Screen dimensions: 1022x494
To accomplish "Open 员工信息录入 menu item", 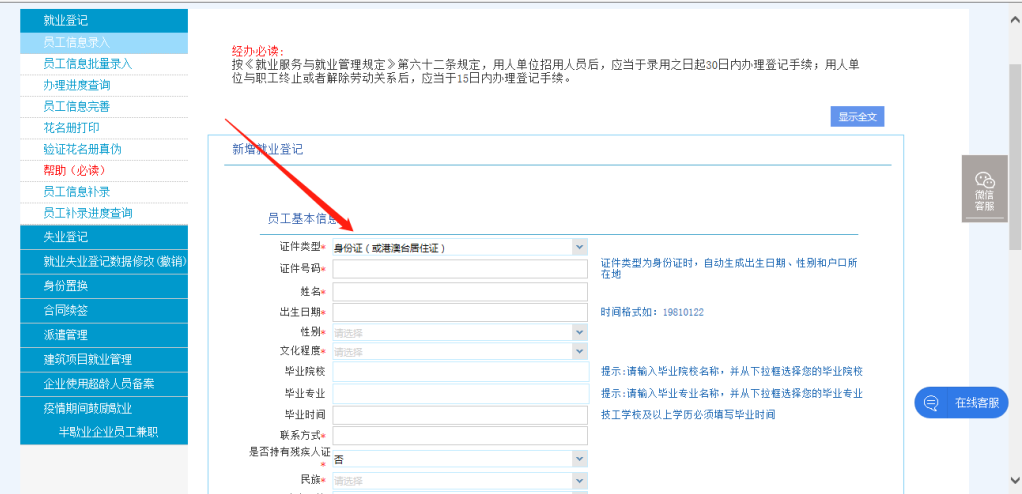I will coord(104,42).
